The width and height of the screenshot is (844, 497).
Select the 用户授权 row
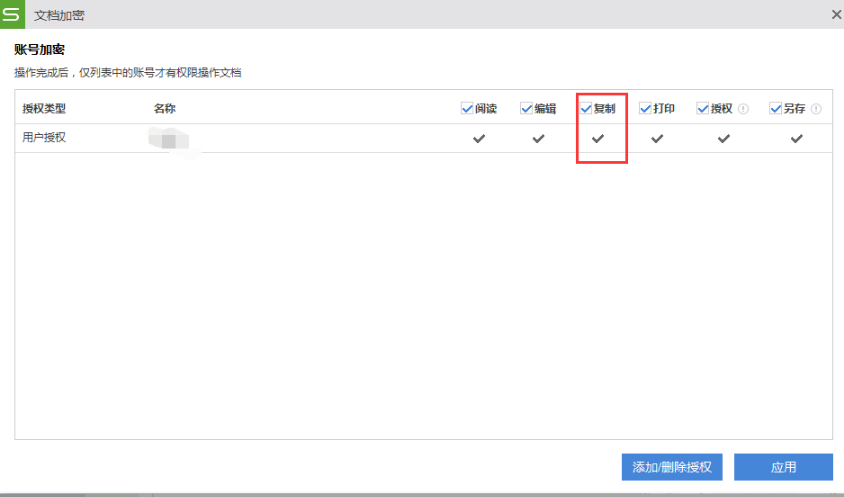44,138
